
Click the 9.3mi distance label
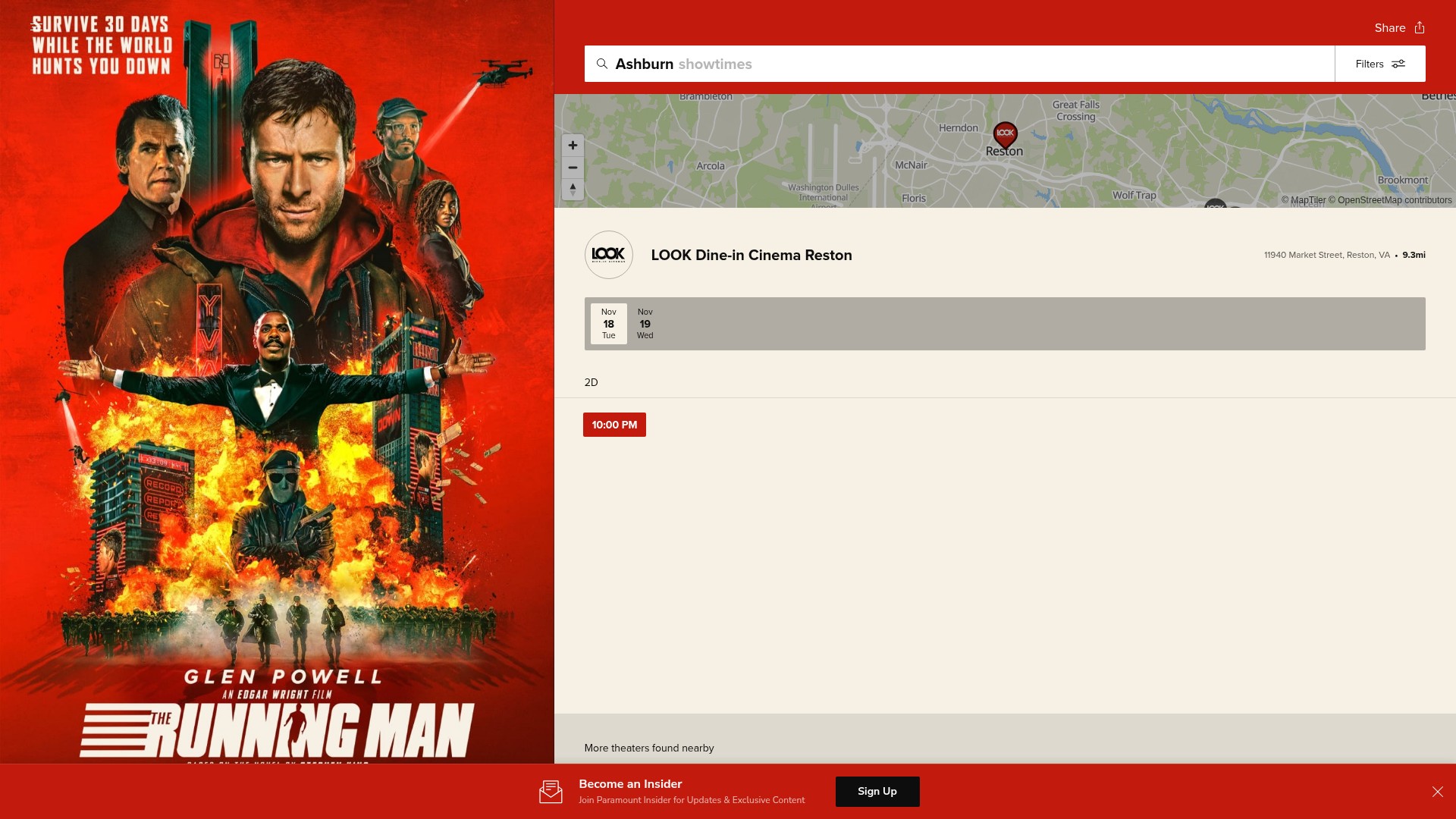tap(1414, 255)
